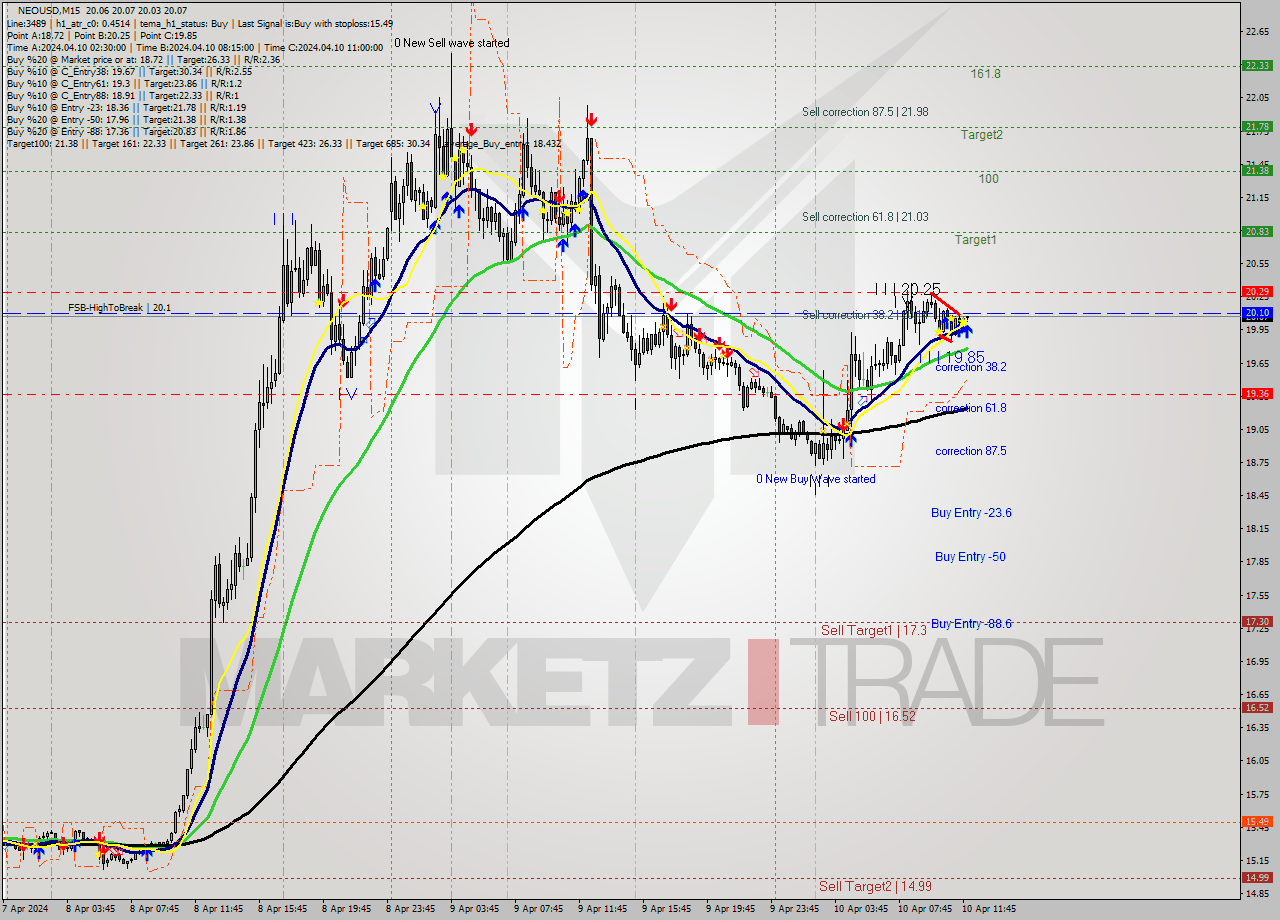
Task: Click the red 14.99 price tag
Action: point(1257,878)
